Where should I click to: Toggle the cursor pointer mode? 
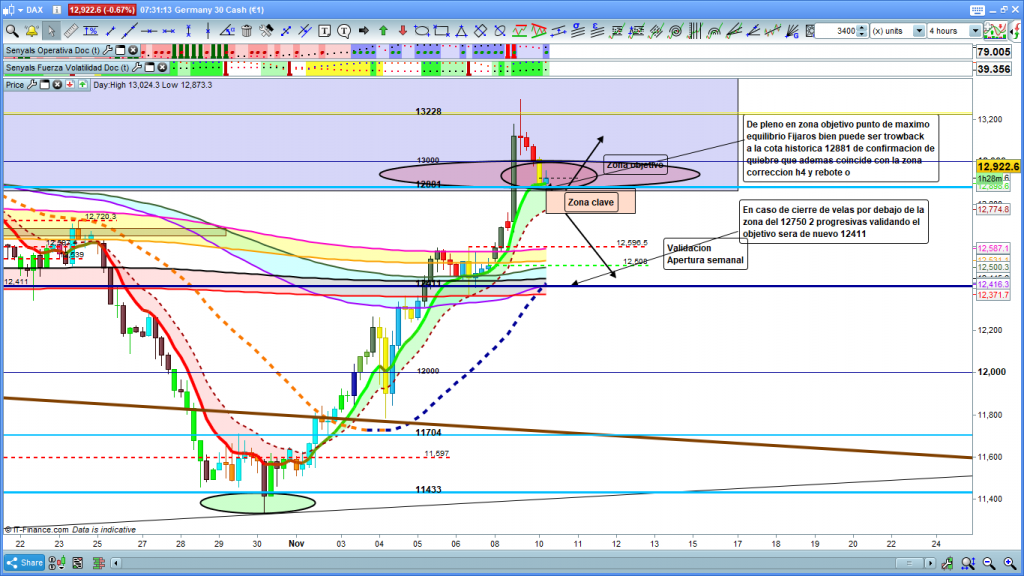[52, 31]
